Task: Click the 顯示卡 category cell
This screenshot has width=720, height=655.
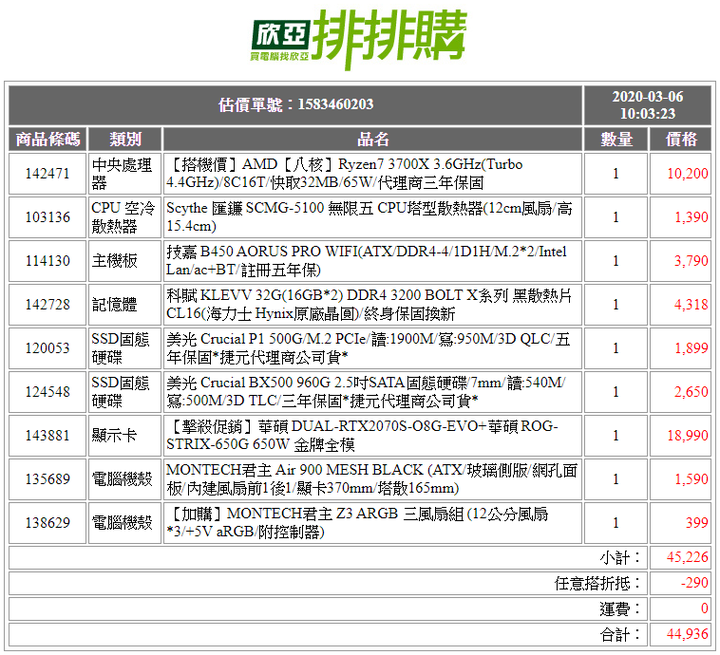Action: point(125,435)
